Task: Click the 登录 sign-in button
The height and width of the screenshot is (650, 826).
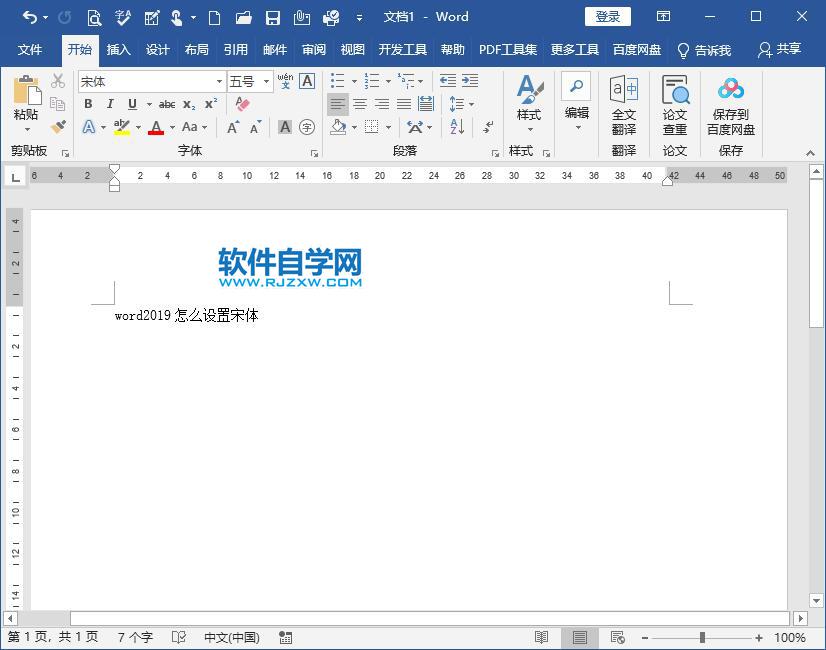Action: [607, 16]
